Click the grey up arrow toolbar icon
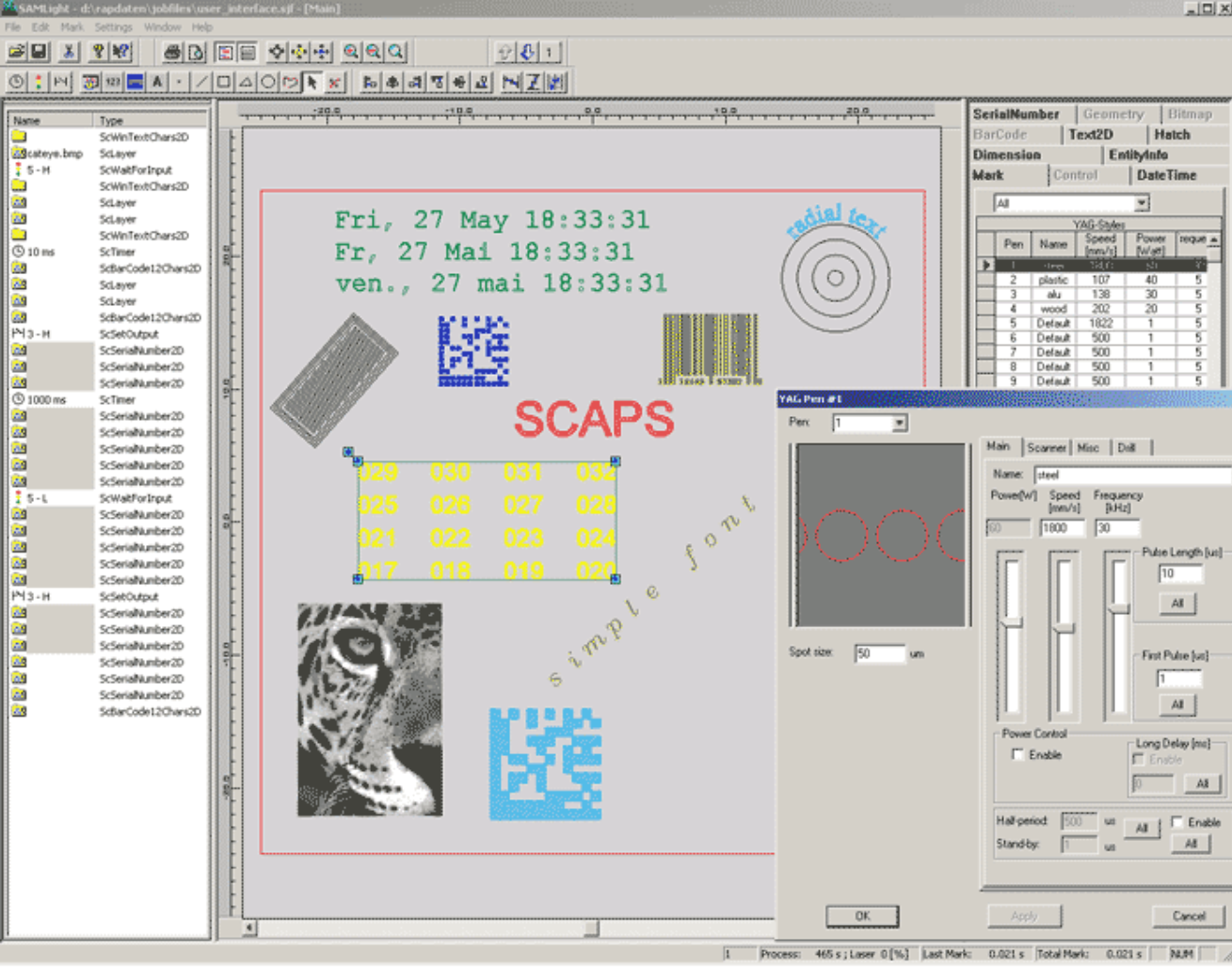This screenshot has width=1232, height=968. (504, 52)
